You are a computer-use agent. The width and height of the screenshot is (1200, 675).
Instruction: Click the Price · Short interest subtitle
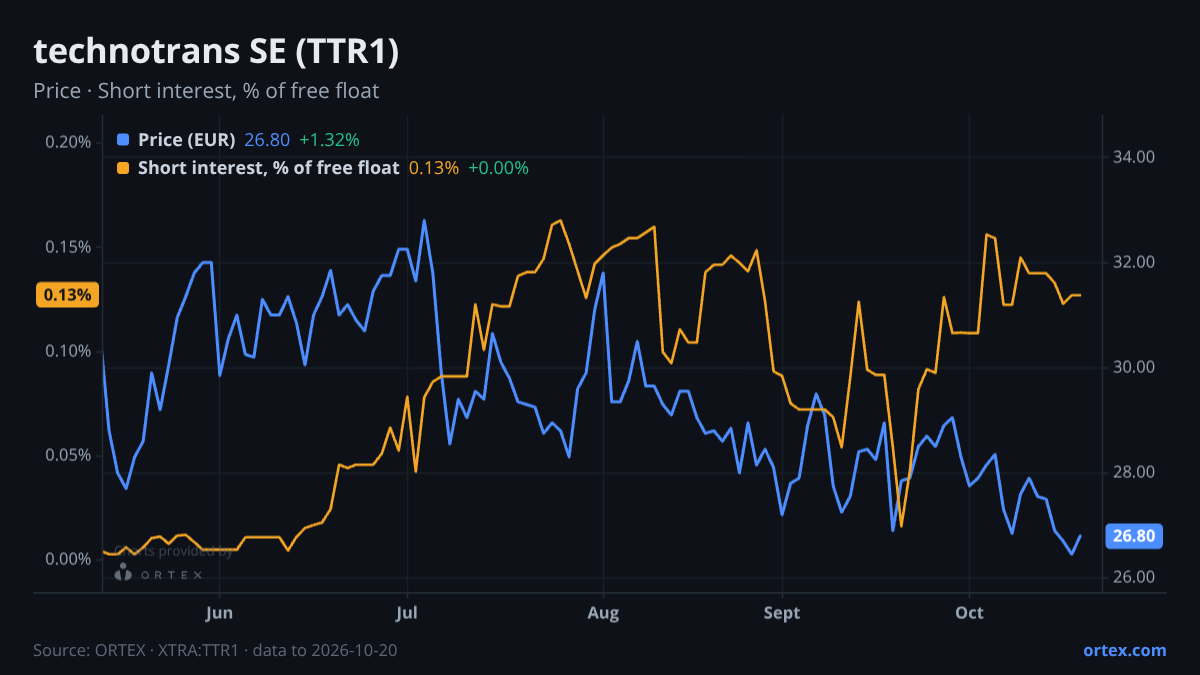point(206,91)
